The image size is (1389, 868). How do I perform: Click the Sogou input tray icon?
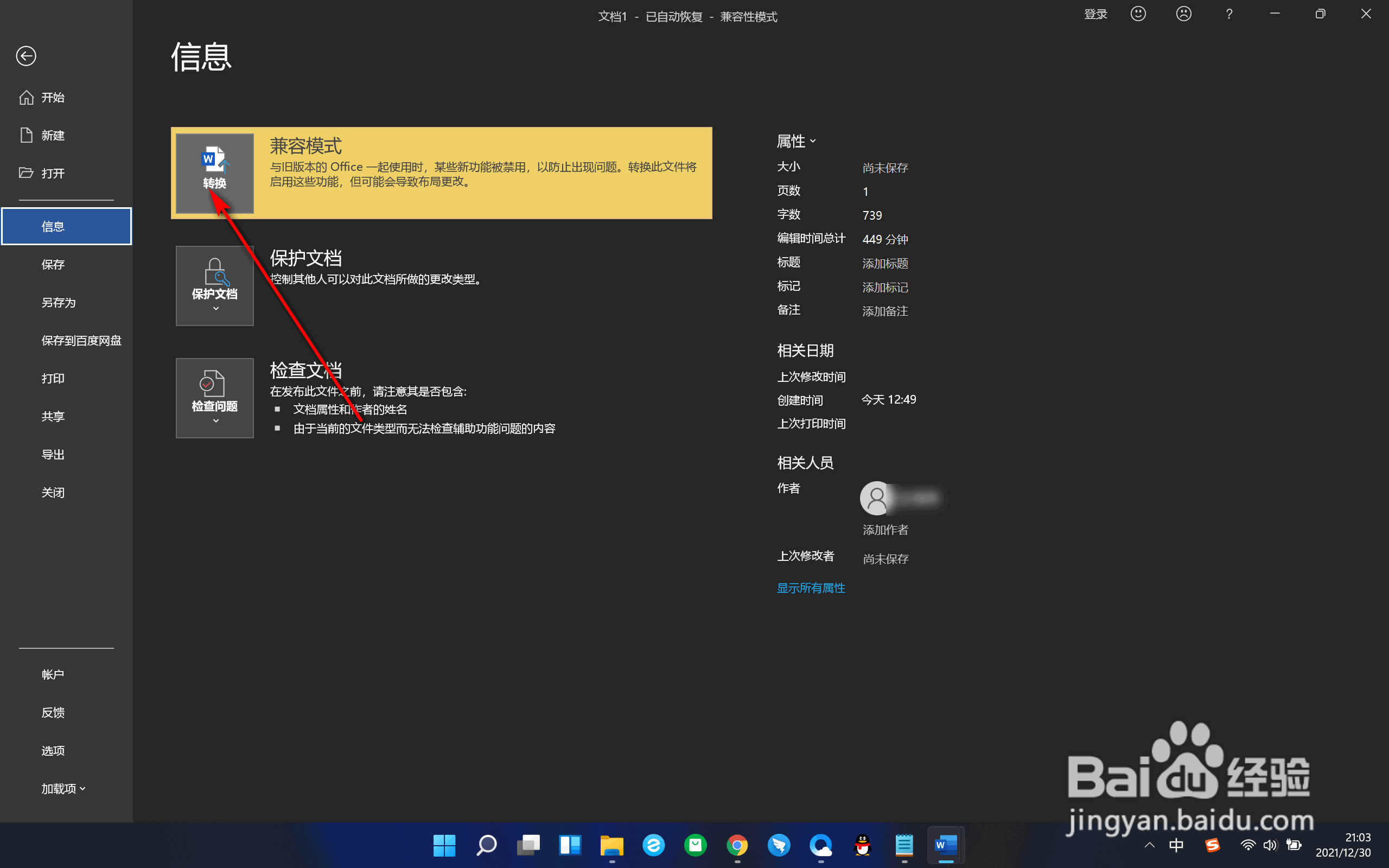[1212, 845]
